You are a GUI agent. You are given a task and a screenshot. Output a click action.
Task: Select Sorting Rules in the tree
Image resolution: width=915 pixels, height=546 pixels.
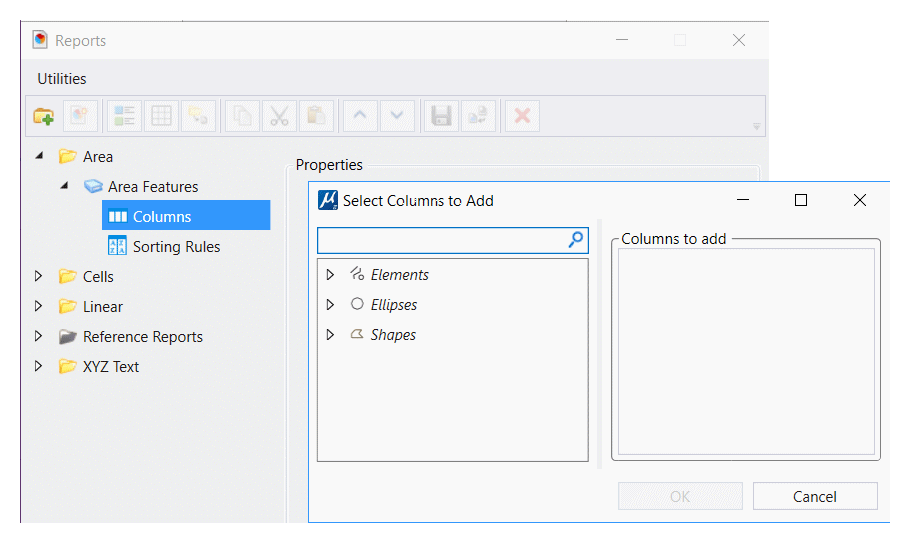pos(176,247)
